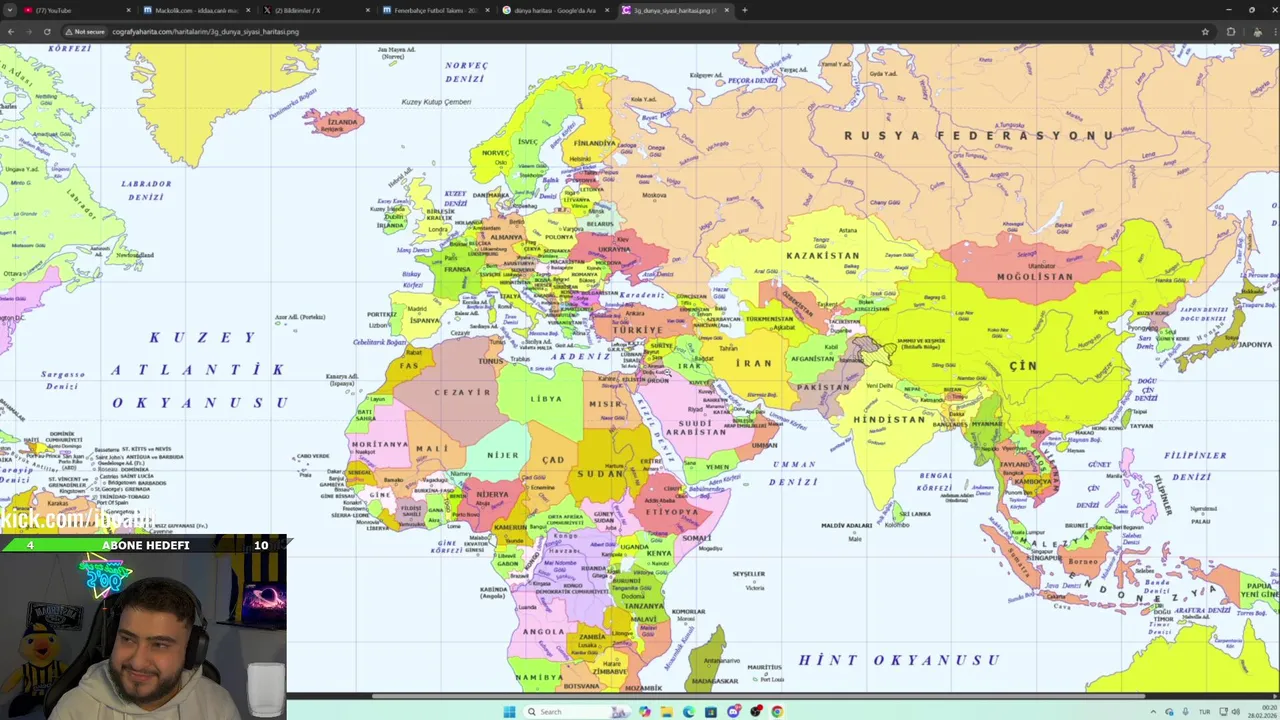Open the recording app taskbar icon
Viewport: 1280px width, 720px height.
(756, 711)
